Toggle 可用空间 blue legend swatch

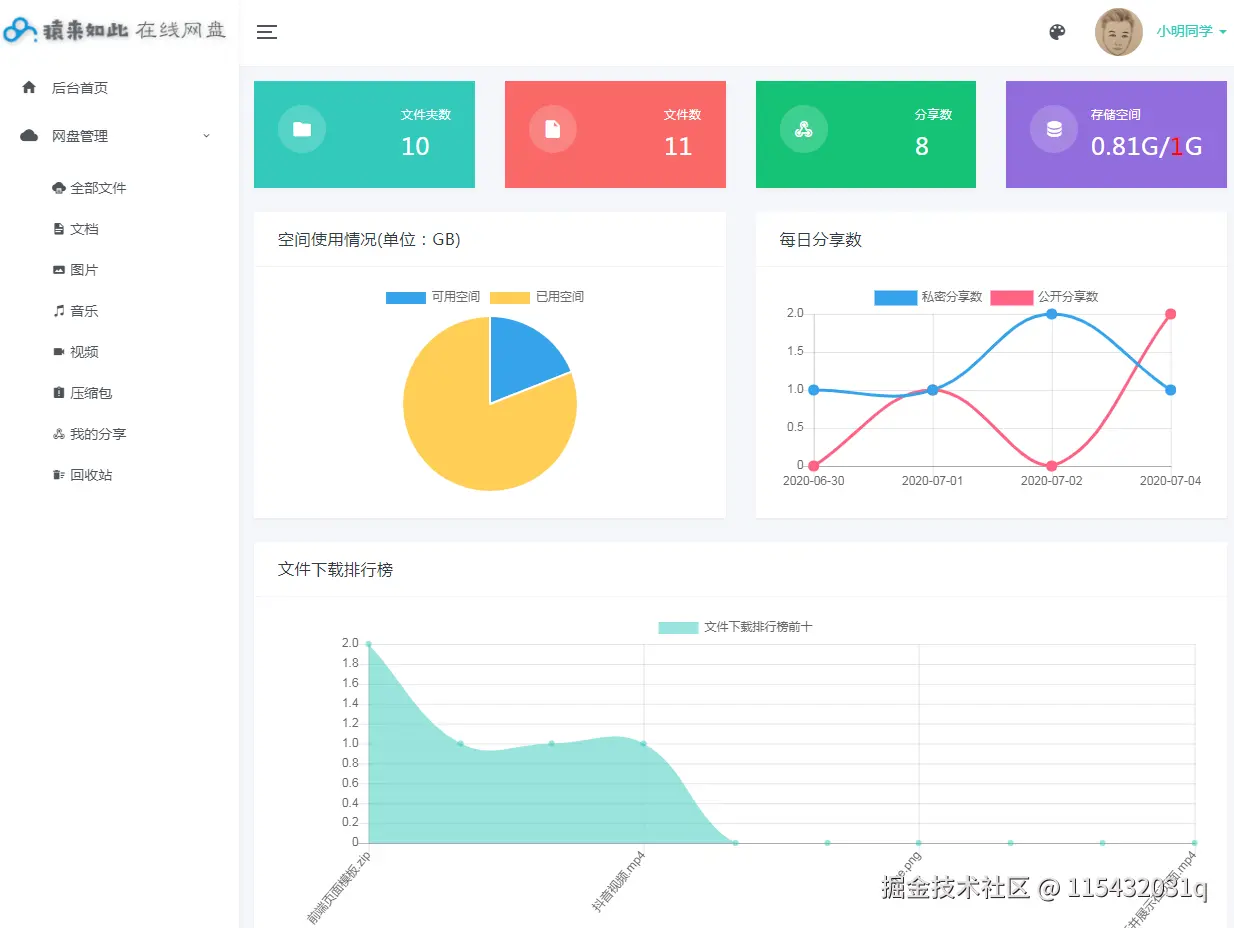pos(406,297)
